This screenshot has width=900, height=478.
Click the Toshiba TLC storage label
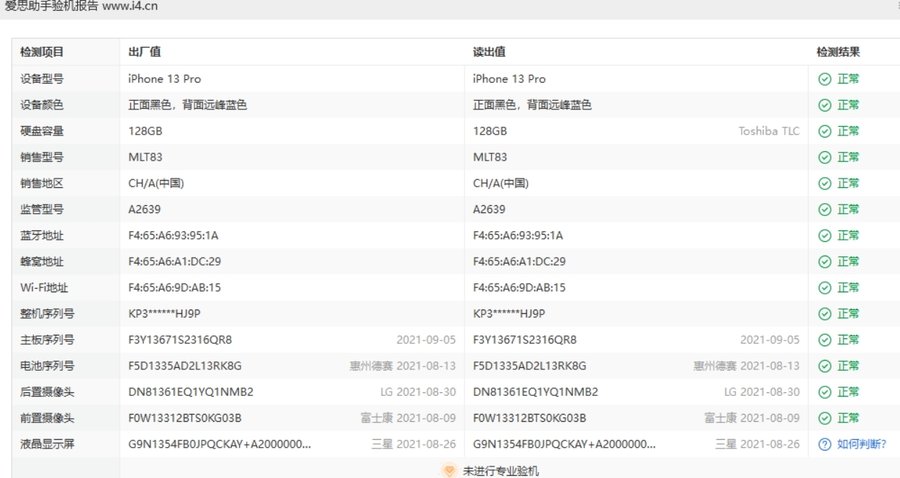pyautogui.click(x=769, y=131)
